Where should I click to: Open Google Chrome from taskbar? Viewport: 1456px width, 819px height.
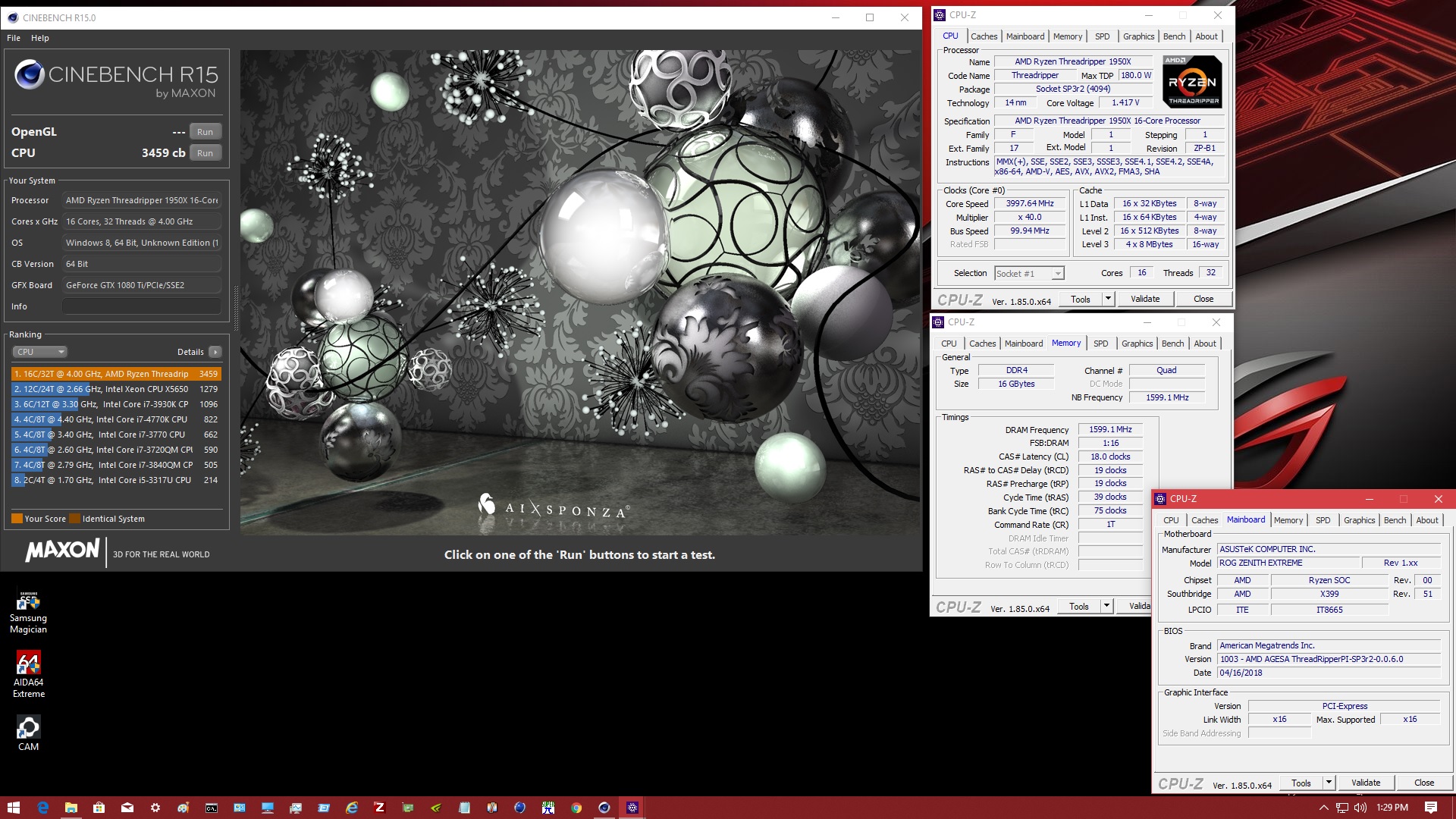pyautogui.click(x=576, y=808)
